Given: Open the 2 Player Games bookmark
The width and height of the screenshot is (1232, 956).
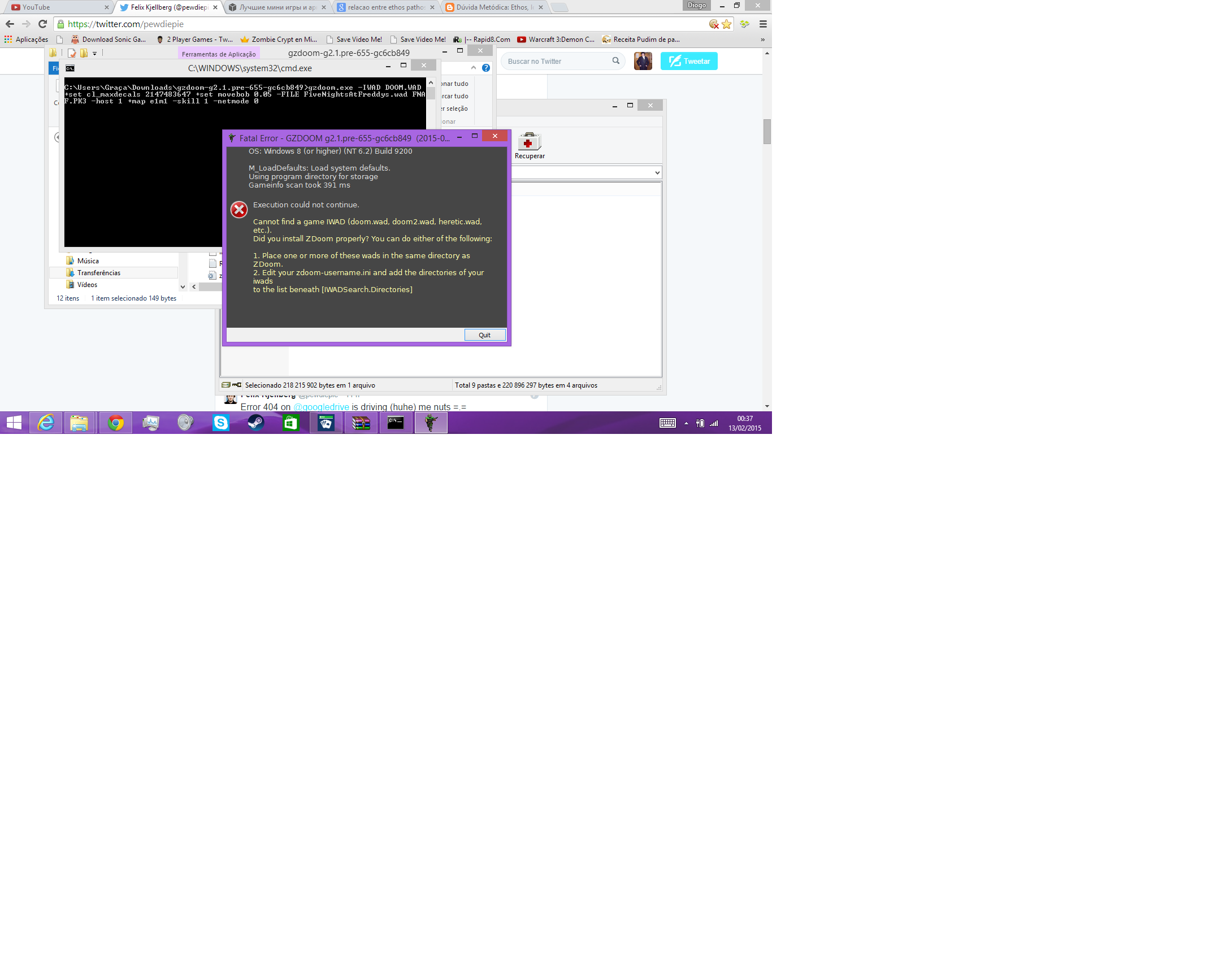Looking at the screenshot, I should click(194, 40).
